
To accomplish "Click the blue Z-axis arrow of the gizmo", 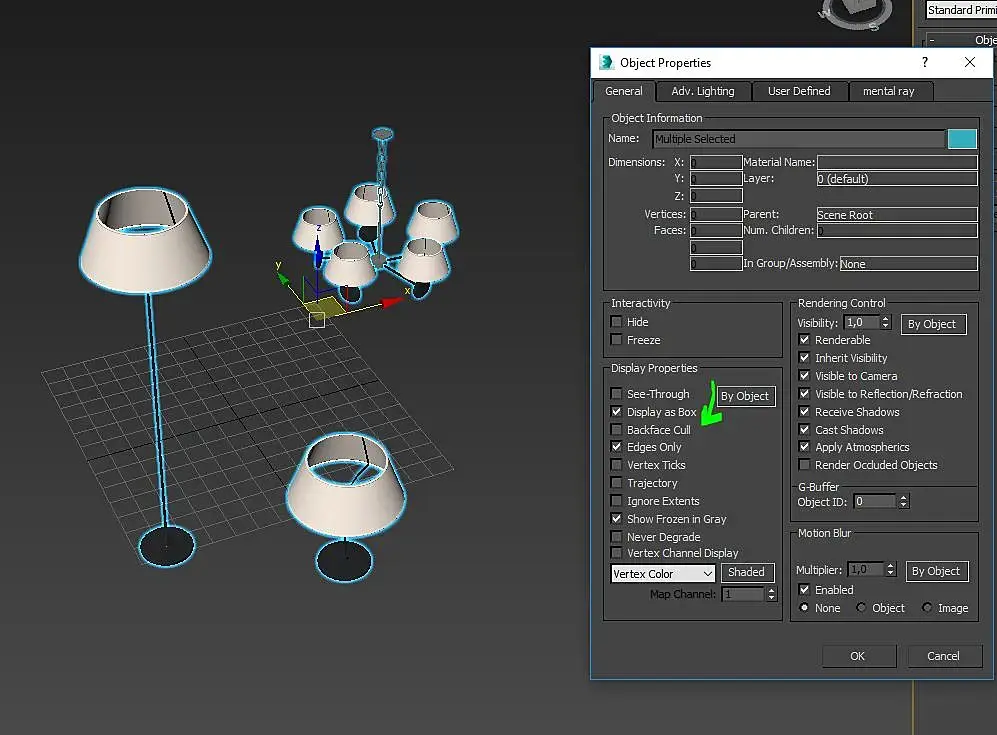I will click(318, 253).
